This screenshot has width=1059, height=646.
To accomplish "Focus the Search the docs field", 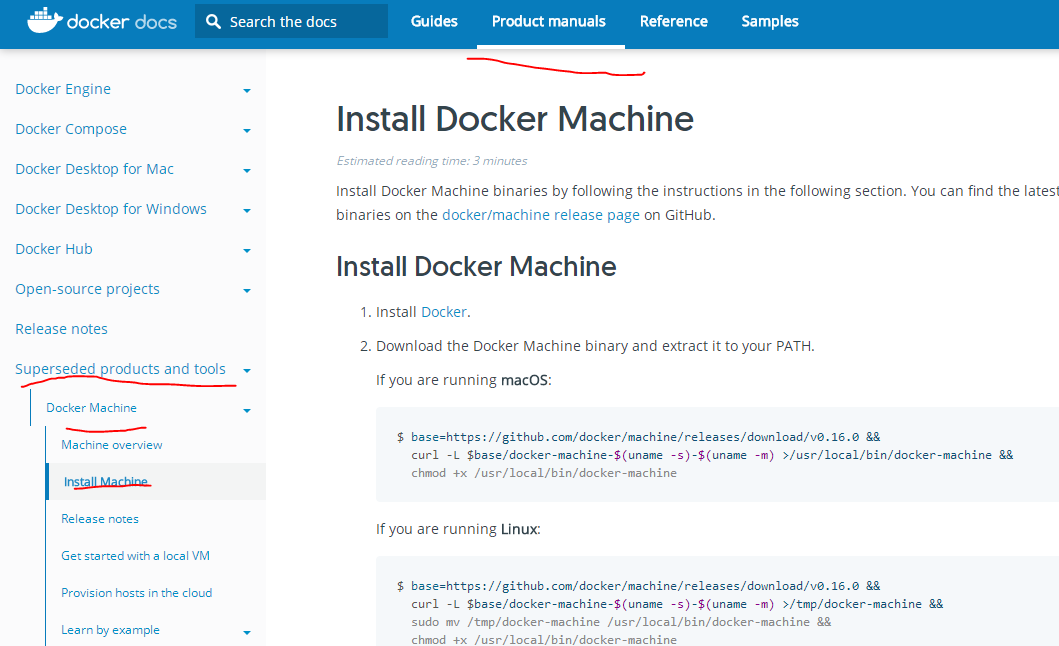I will point(291,22).
